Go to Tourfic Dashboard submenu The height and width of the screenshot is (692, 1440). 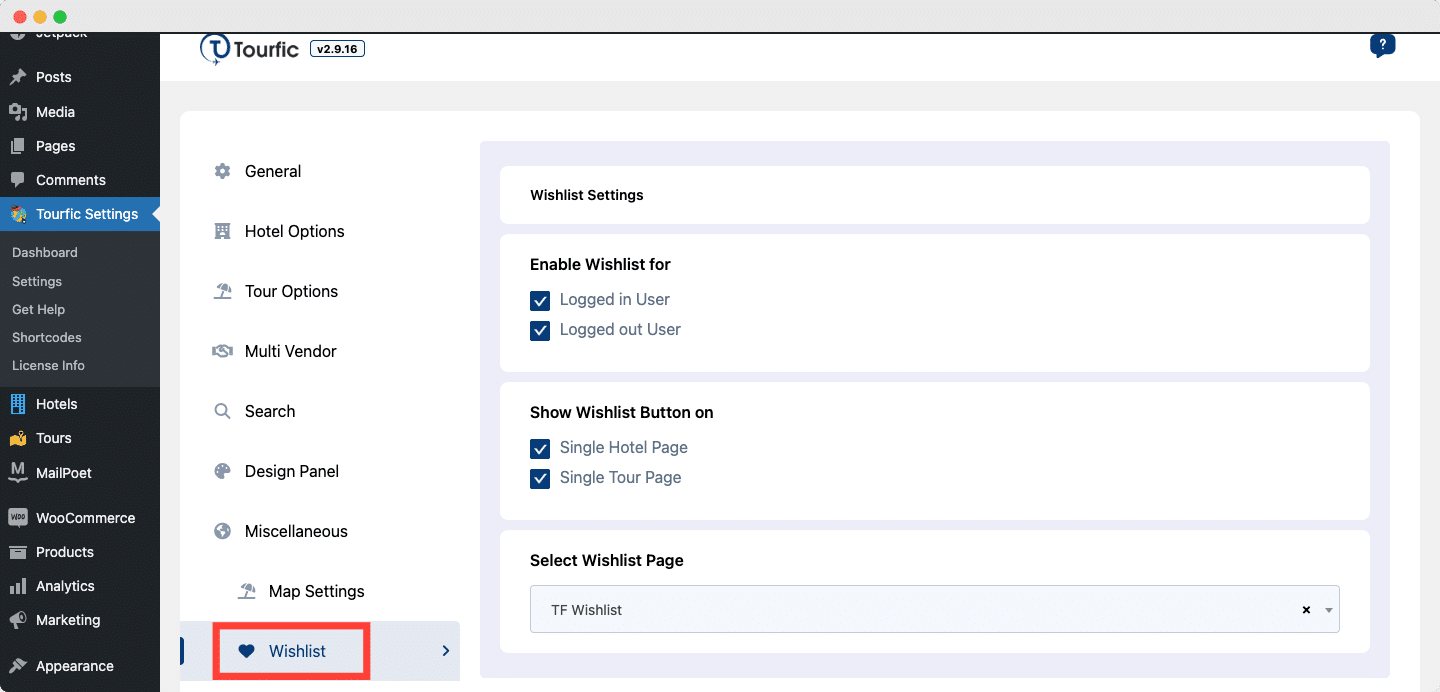point(45,253)
